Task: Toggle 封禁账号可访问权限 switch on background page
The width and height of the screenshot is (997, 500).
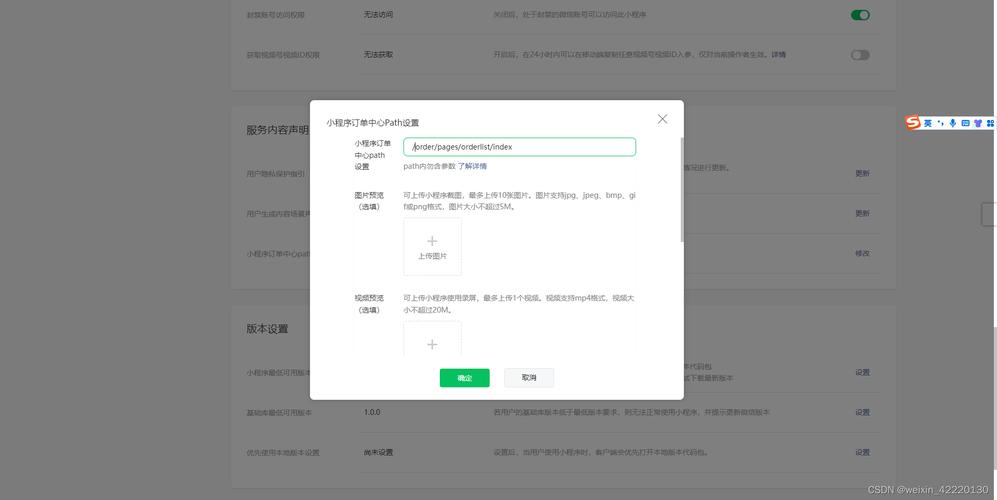Action: [x=860, y=15]
